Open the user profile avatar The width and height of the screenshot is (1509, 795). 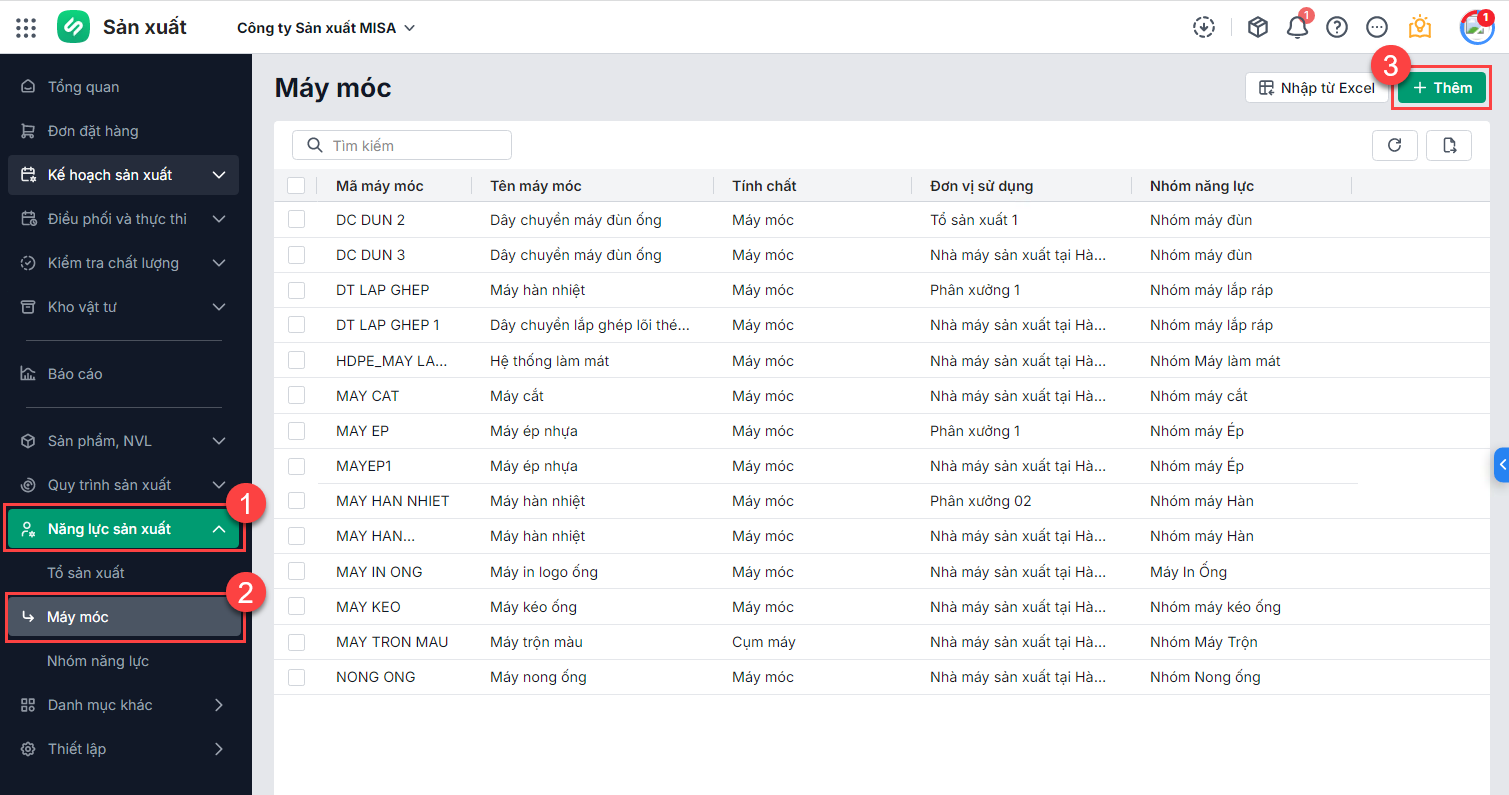[1476, 27]
